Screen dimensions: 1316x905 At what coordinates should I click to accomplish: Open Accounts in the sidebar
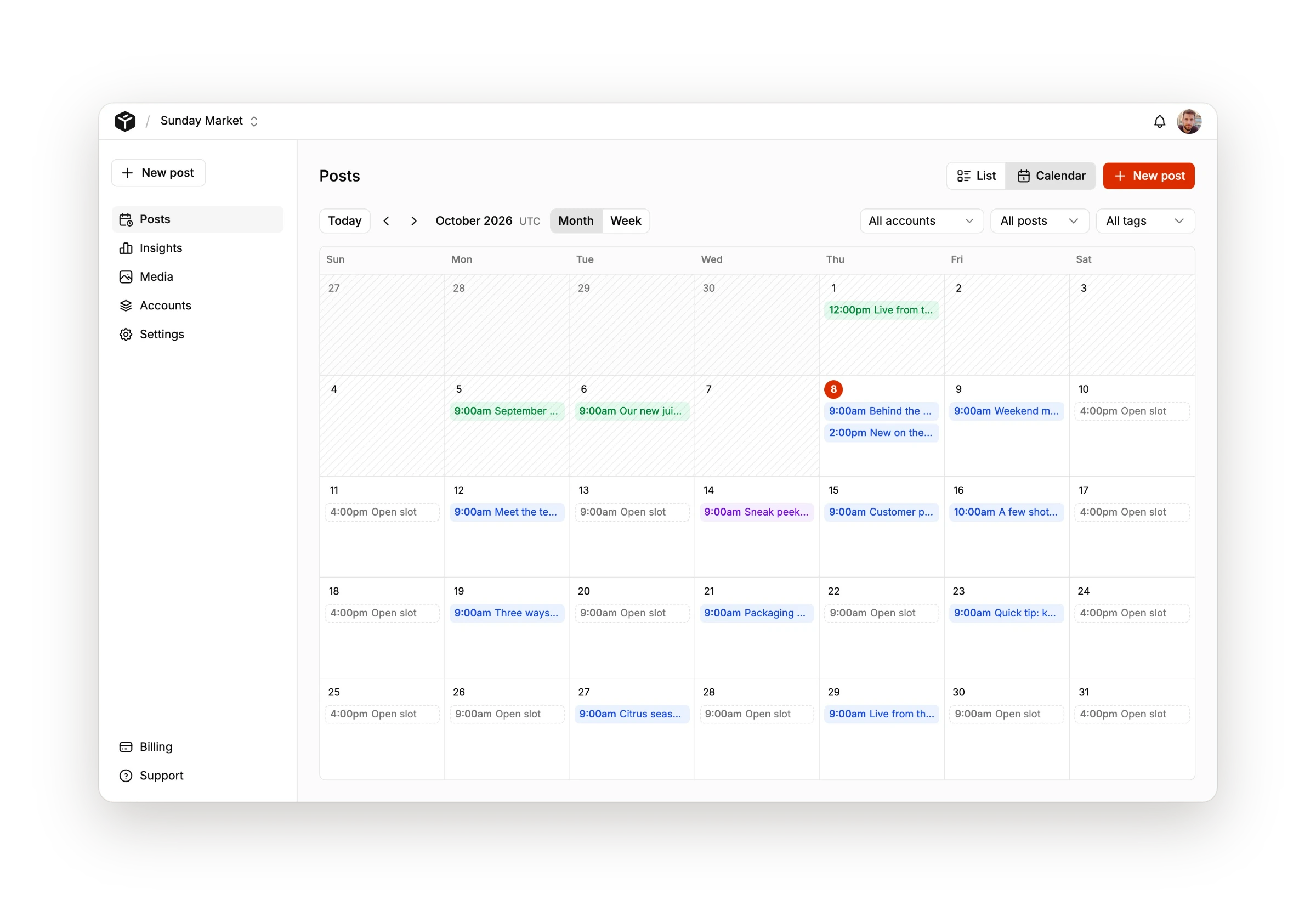pyautogui.click(x=197, y=306)
